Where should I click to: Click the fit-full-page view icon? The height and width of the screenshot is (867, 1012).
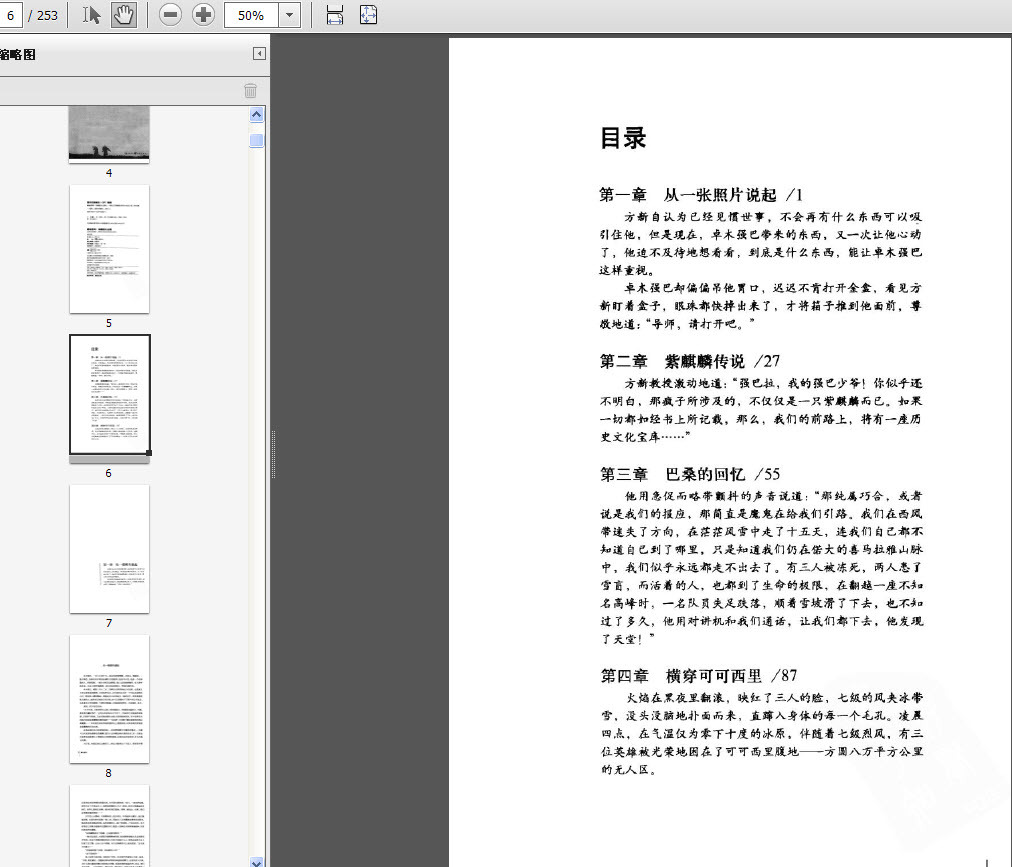point(369,15)
